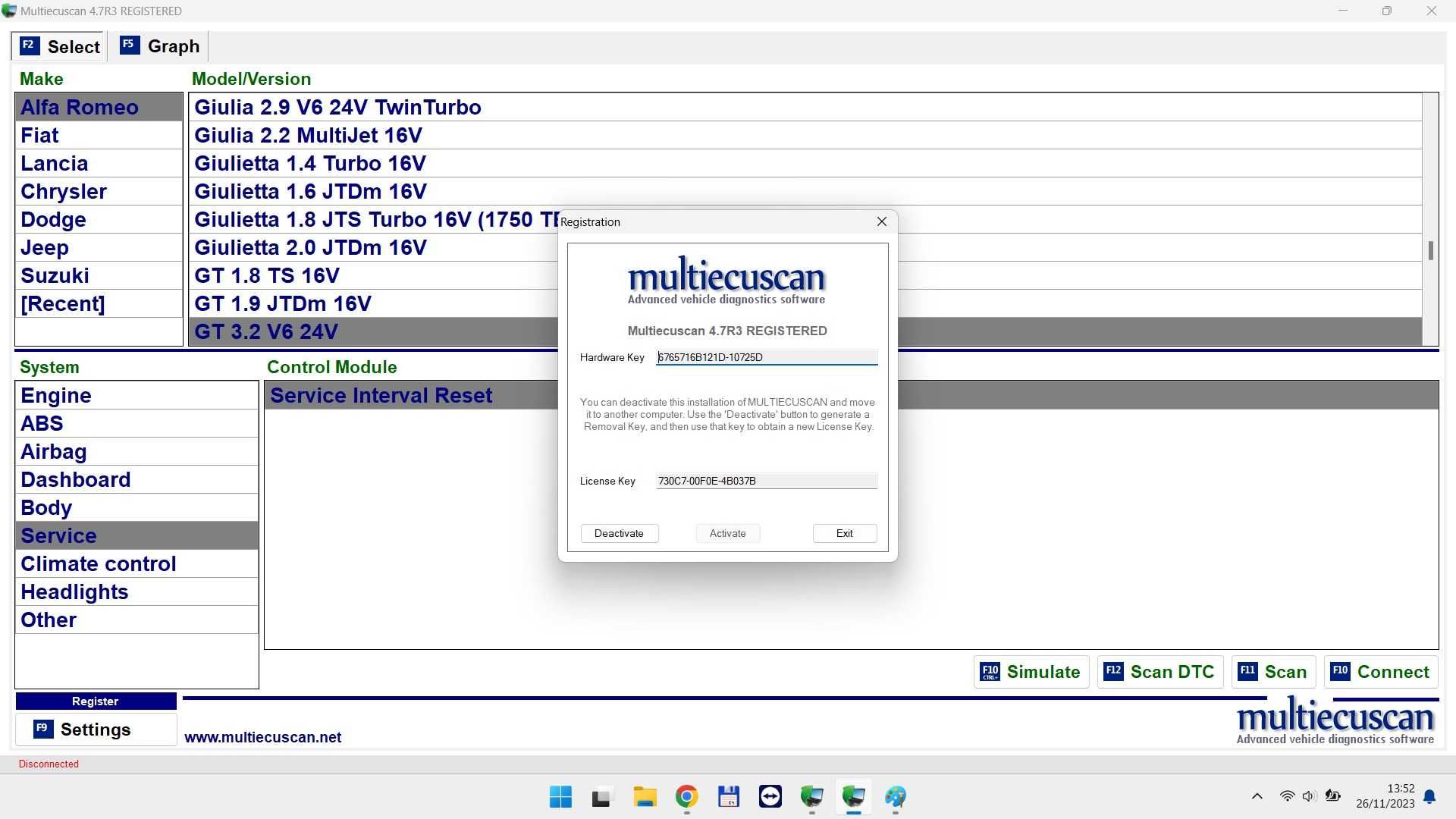Select Dashboard system

pos(136,479)
